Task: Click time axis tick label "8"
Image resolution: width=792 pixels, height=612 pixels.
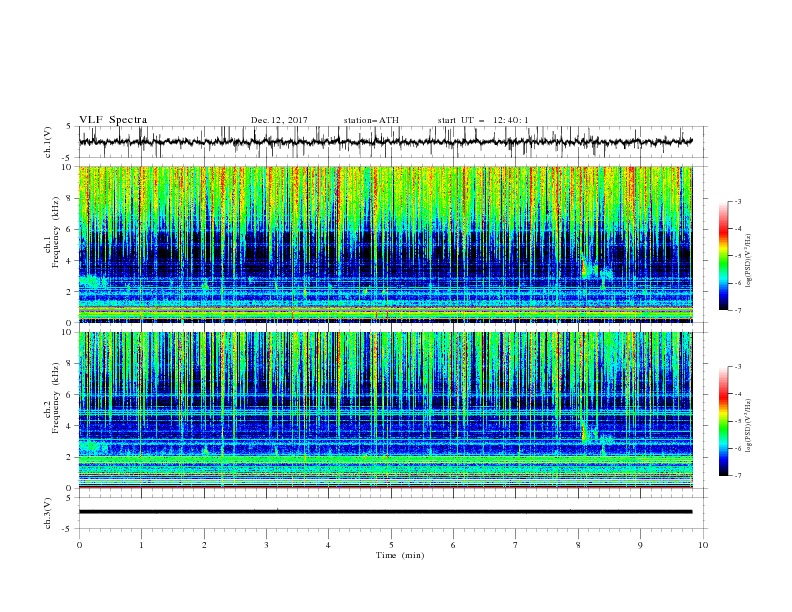Action: pyautogui.click(x=578, y=545)
